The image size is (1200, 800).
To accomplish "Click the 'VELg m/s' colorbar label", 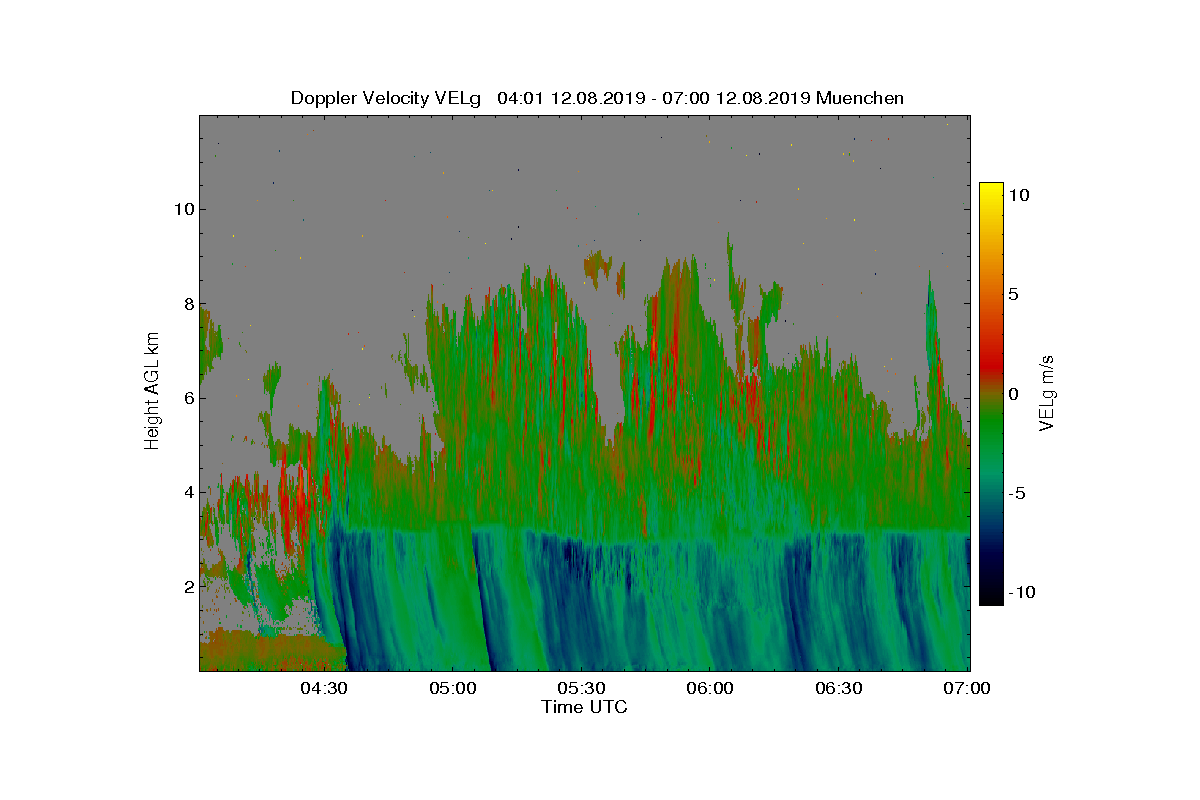I will [1047, 391].
